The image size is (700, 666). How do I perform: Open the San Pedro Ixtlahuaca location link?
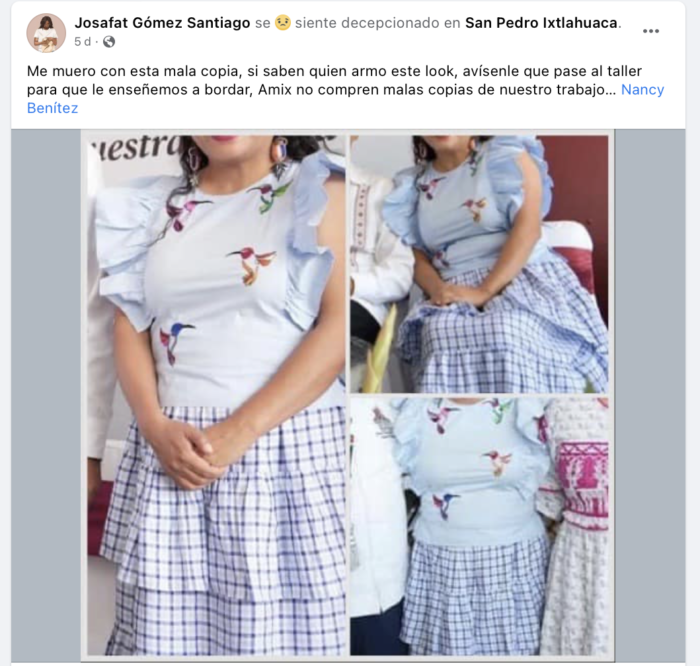pos(542,23)
